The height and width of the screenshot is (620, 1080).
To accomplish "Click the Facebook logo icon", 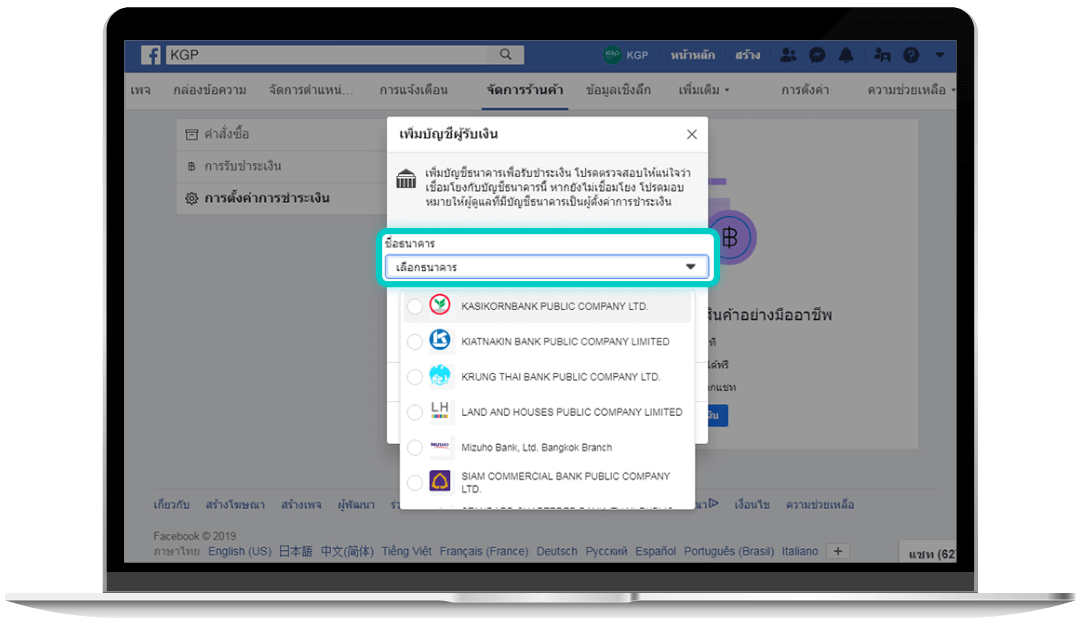I will pyautogui.click(x=150, y=55).
